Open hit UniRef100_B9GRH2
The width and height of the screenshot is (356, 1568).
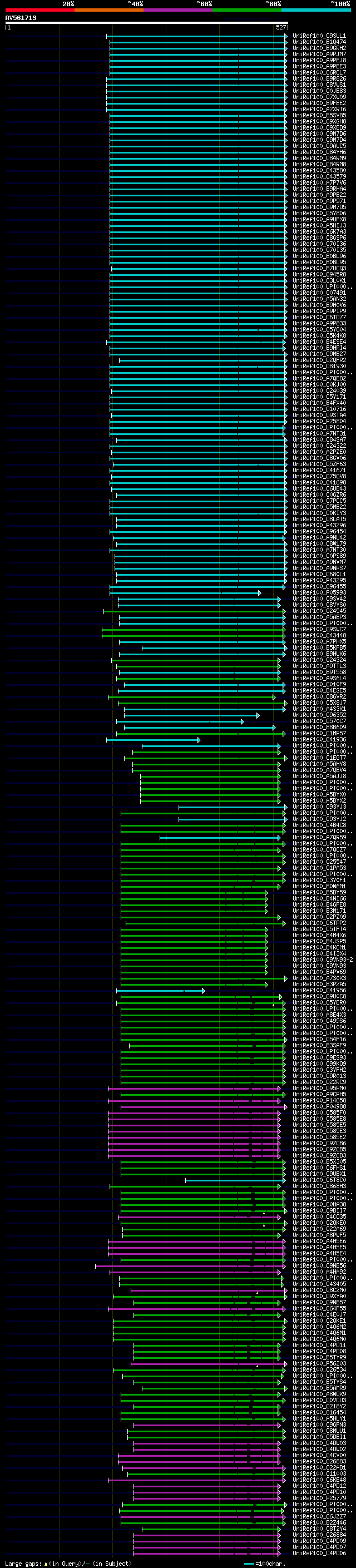tap(319, 48)
